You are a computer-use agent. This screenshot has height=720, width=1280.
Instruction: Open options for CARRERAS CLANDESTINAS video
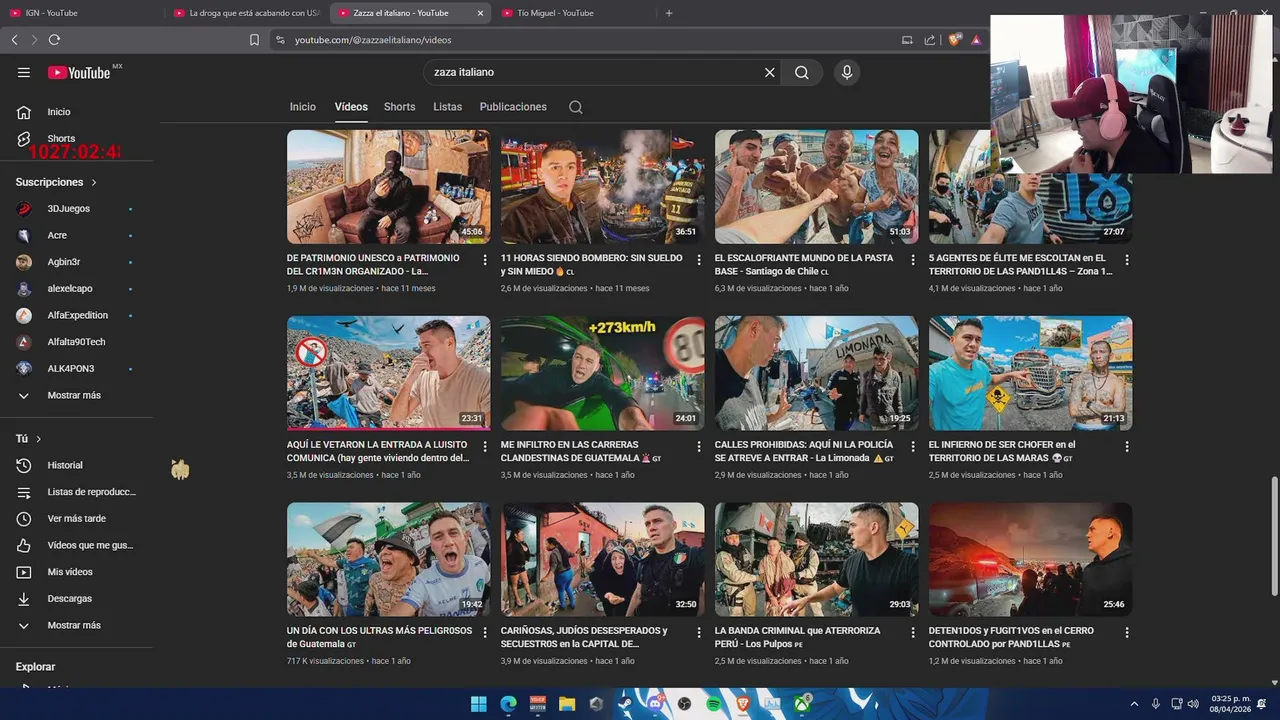pyautogui.click(x=699, y=446)
